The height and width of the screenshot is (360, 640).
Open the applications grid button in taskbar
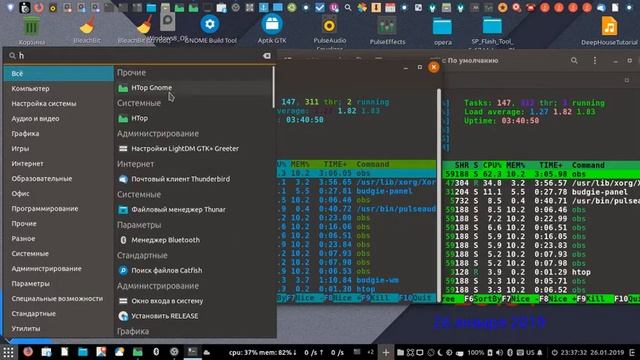click(x=8, y=352)
